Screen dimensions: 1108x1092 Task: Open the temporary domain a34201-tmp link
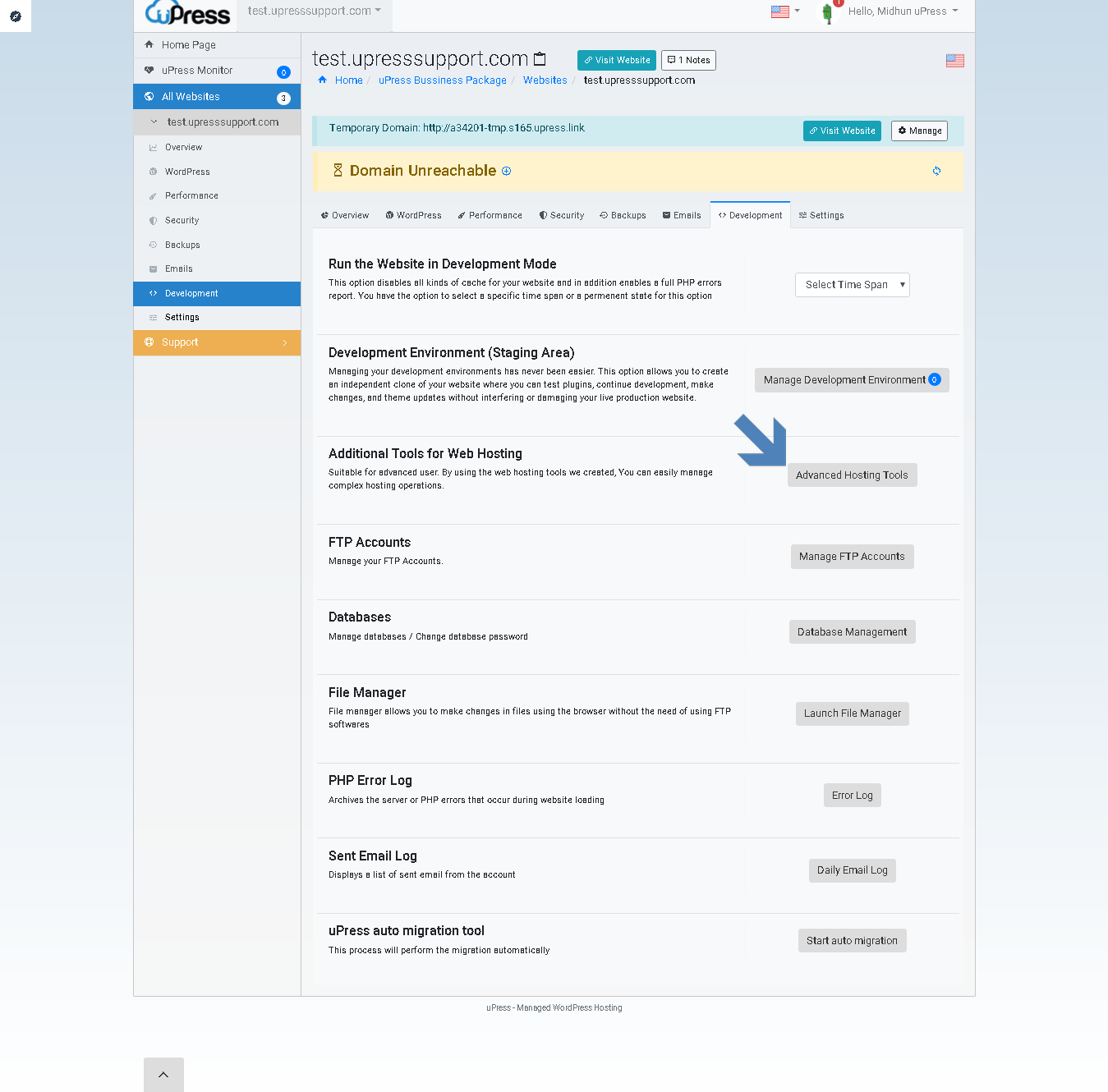(503, 128)
